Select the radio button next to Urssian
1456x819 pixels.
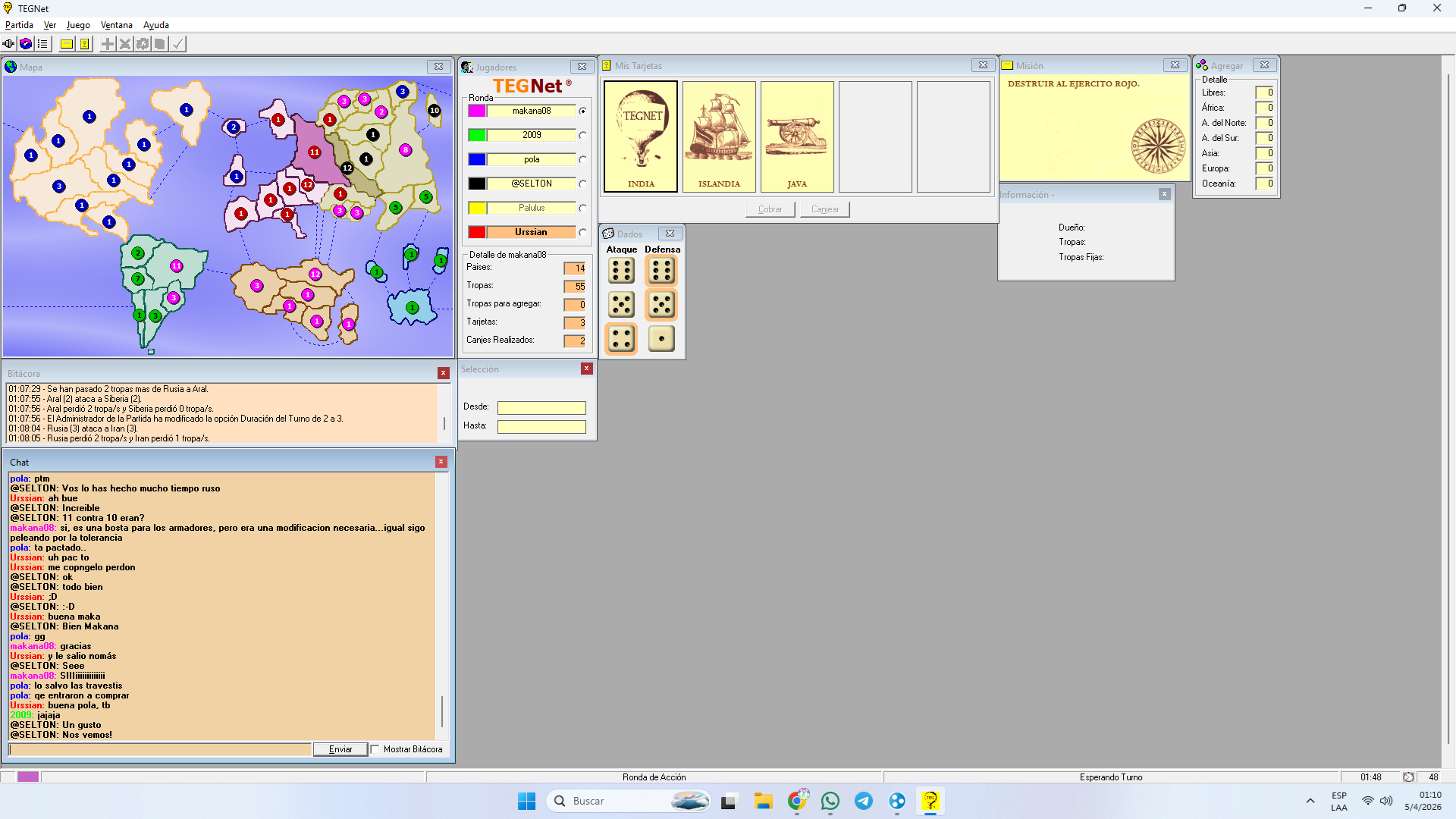tap(582, 232)
